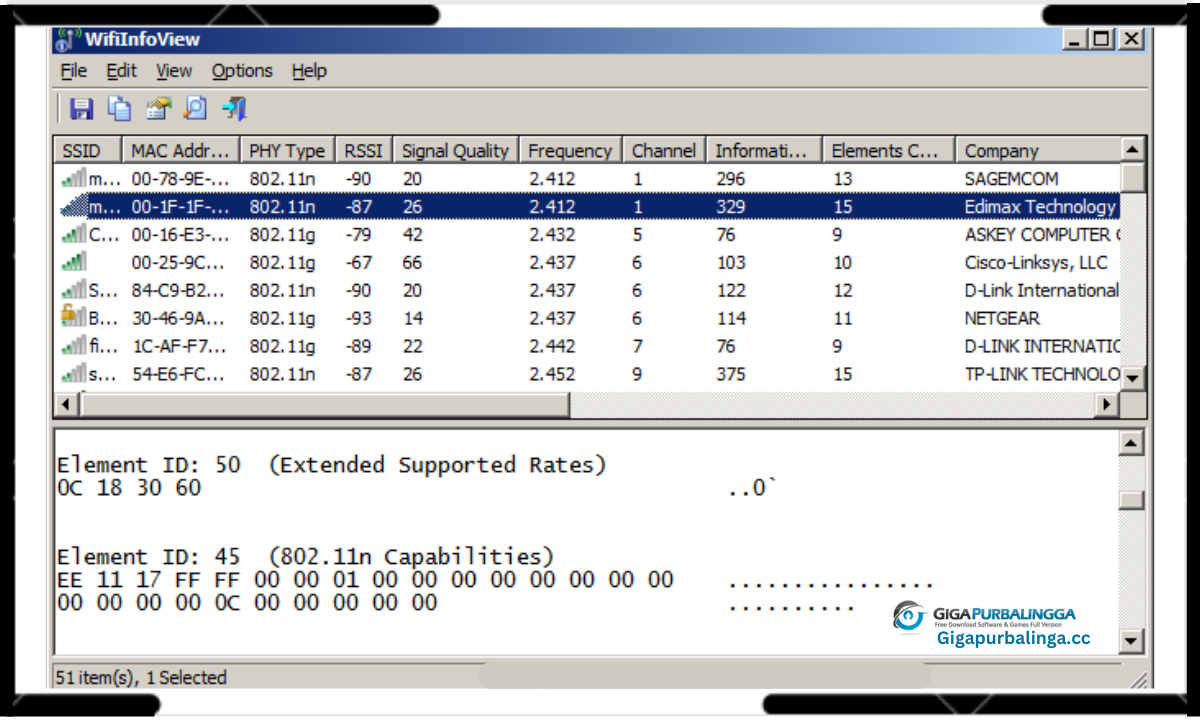The image size is (1200, 720).
Task: Sort by the Frequency column header
Action: 570,151
